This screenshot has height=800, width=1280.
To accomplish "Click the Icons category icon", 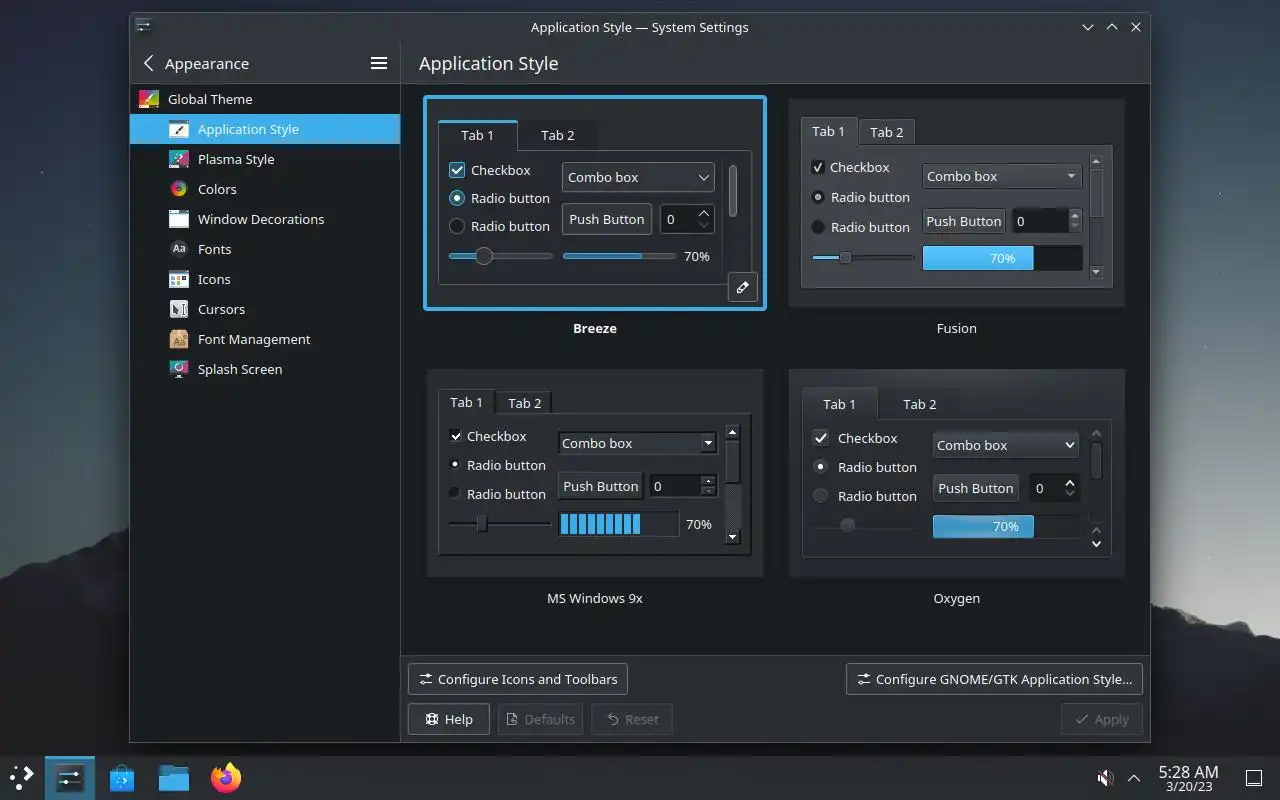I will click(x=179, y=279).
